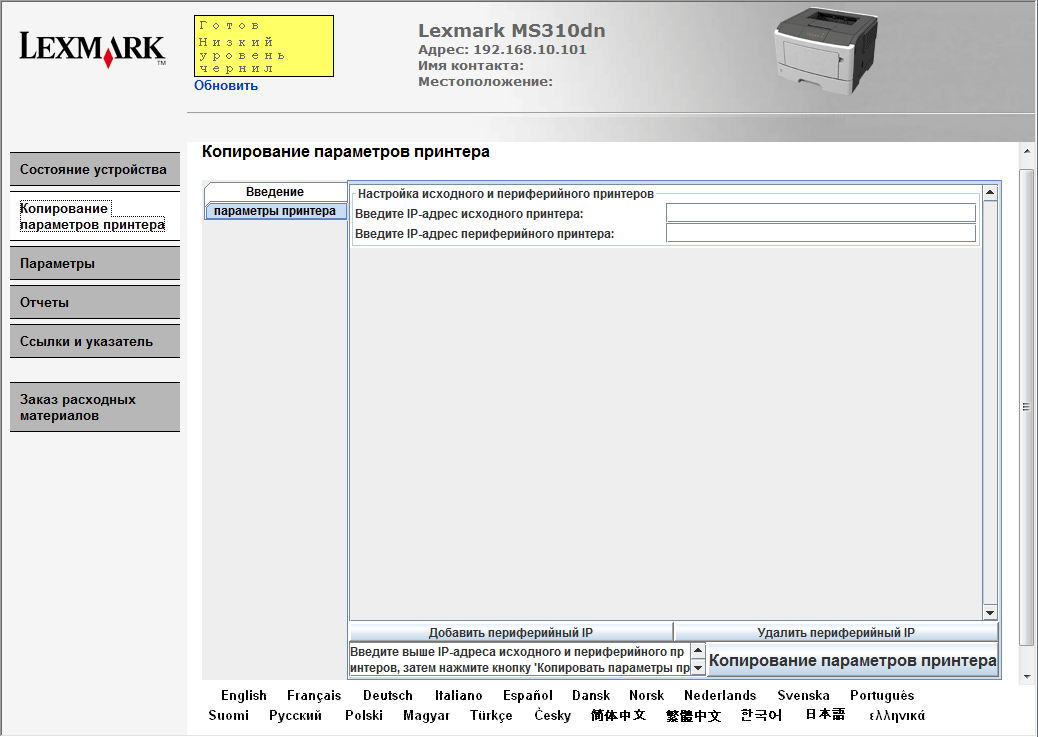Open the Параметры sidebar menu
The height and width of the screenshot is (737, 1038).
(95, 264)
